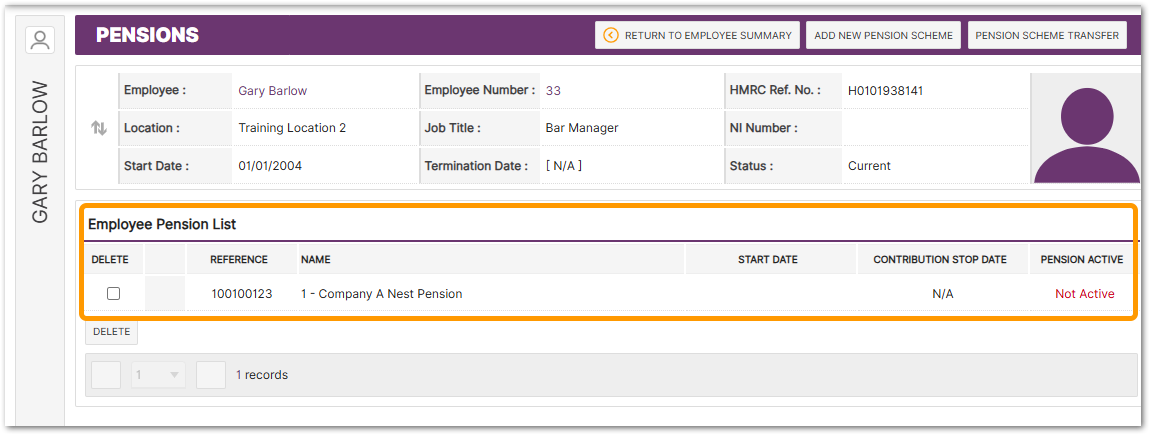Viewport: 1150px width, 435px height.
Task: Click the Pension Active column header
Action: click(1081, 260)
